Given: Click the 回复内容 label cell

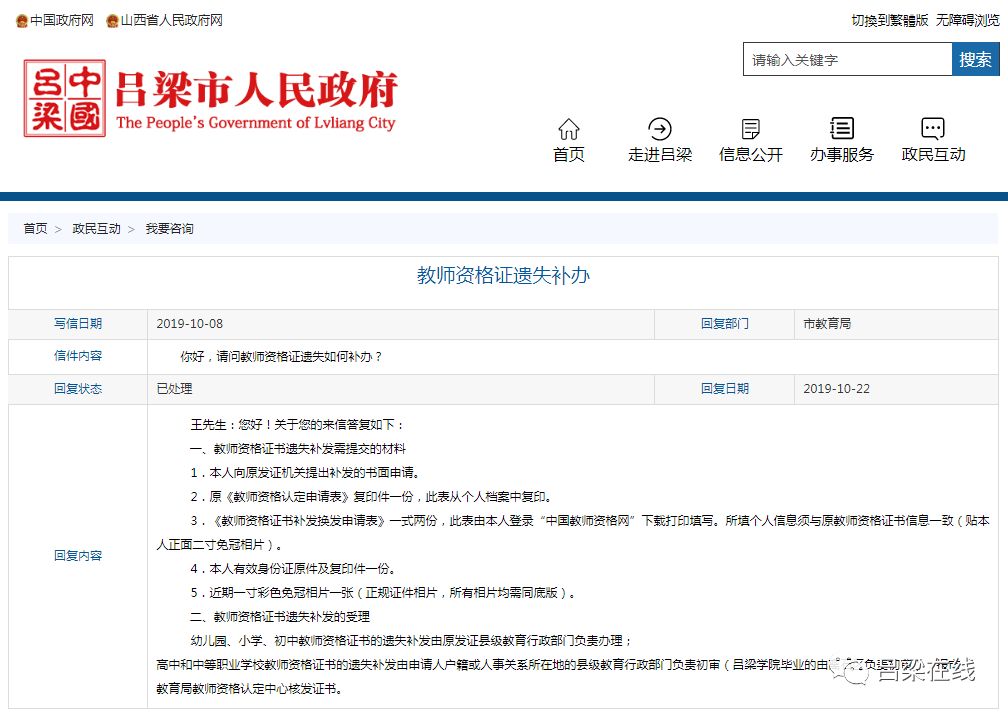Looking at the screenshot, I should [78, 556].
